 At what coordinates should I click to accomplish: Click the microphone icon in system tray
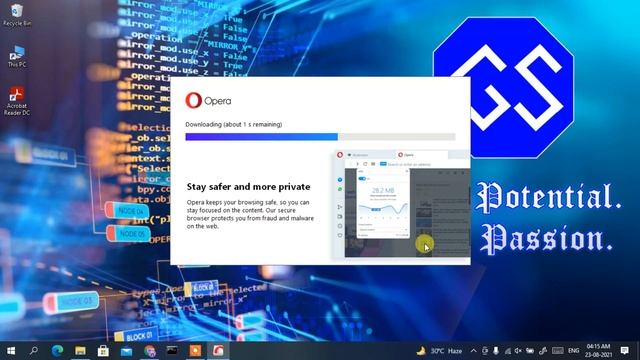(496, 351)
